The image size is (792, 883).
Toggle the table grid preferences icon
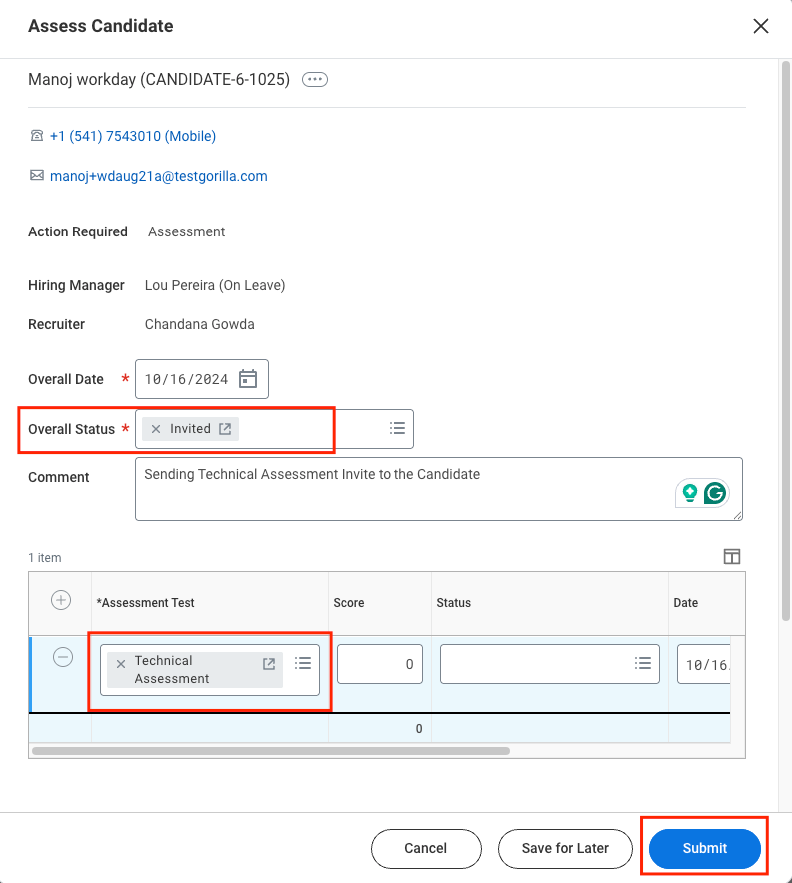[732, 556]
